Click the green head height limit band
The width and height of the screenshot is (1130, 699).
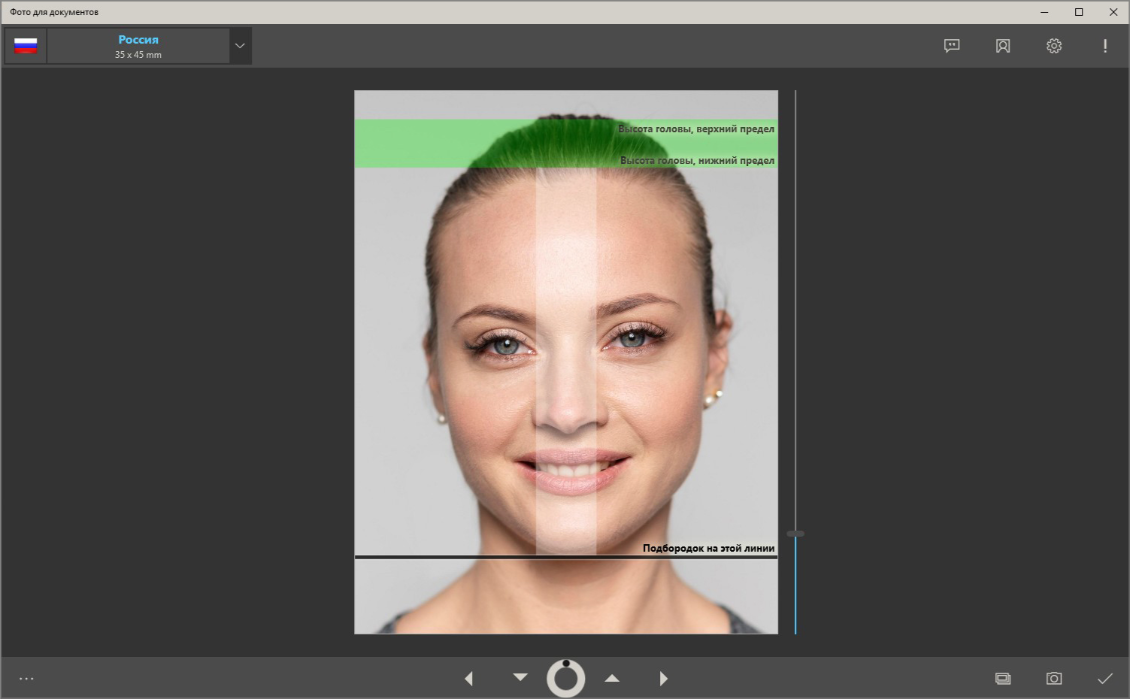coord(420,143)
